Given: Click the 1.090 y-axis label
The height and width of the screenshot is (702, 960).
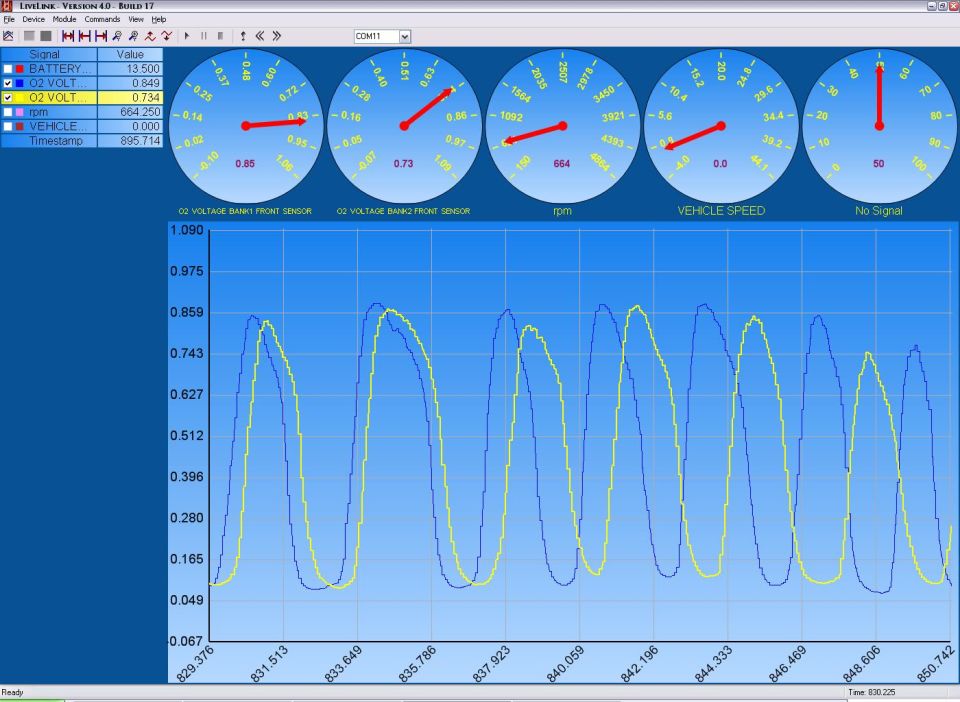Looking at the screenshot, I should [186, 230].
